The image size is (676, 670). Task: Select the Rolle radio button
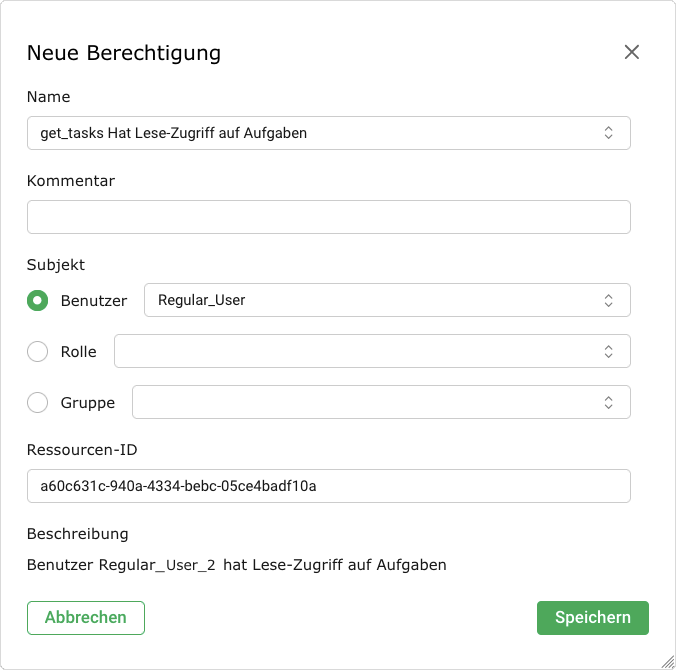38,351
